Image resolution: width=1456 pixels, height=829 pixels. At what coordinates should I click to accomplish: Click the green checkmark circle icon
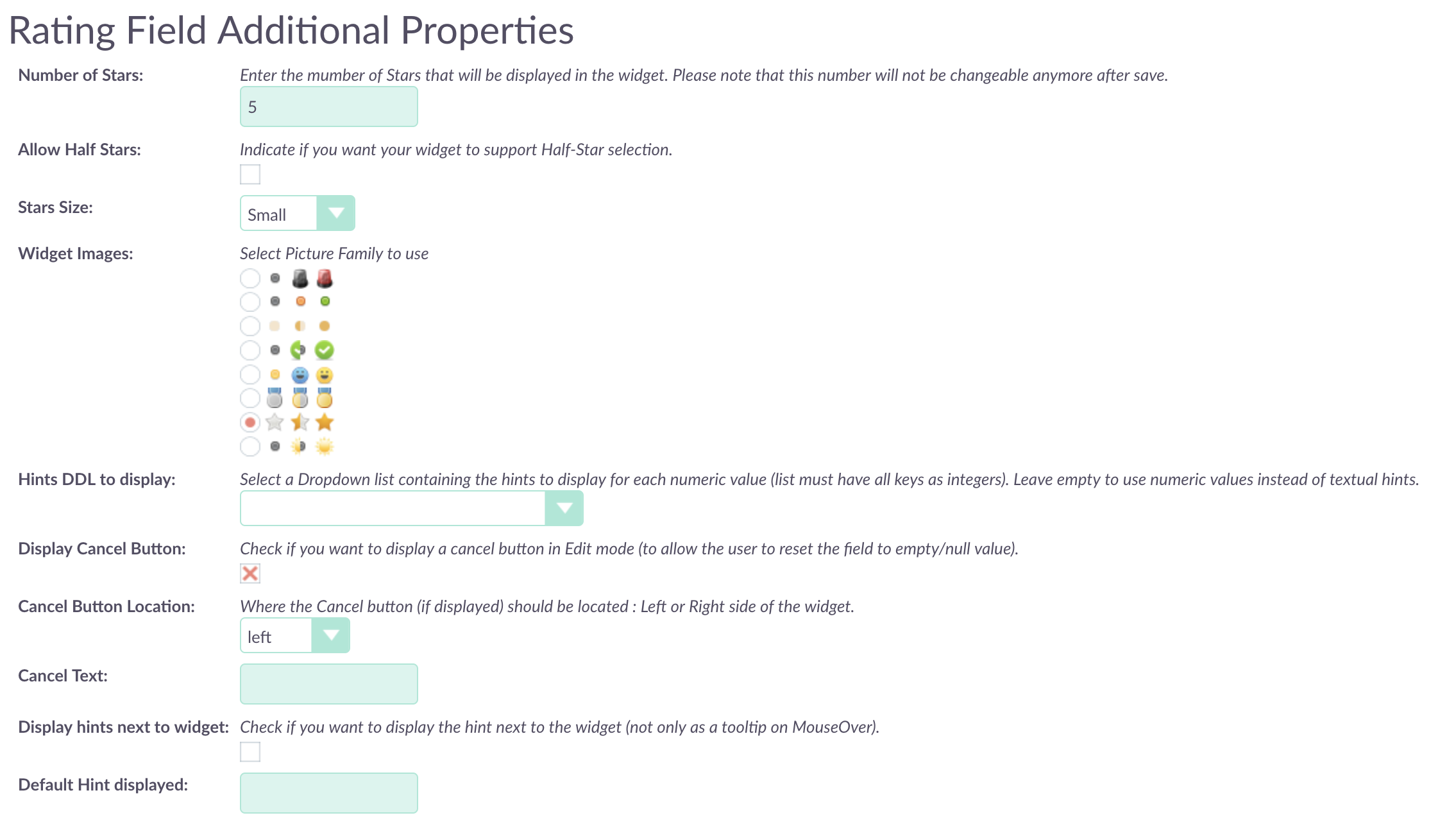point(325,350)
